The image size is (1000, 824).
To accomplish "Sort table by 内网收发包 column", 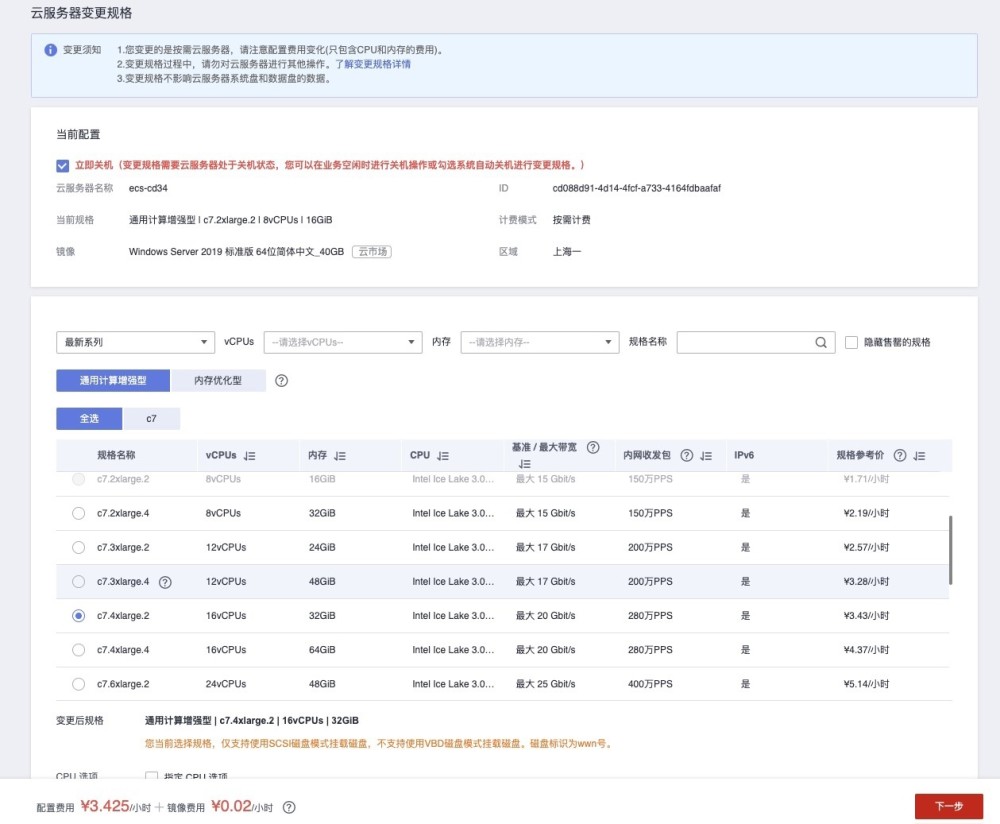I will [x=706, y=456].
